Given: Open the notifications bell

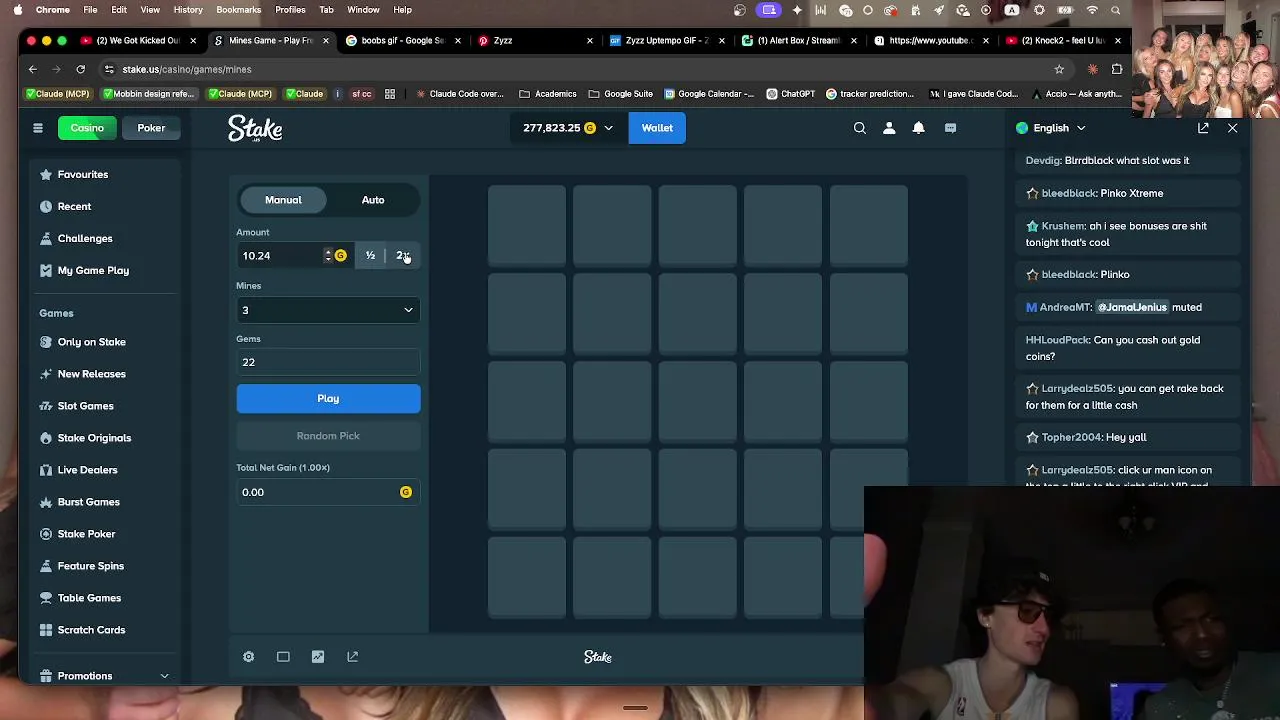Looking at the screenshot, I should pyautogui.click(x=918, y=128).
